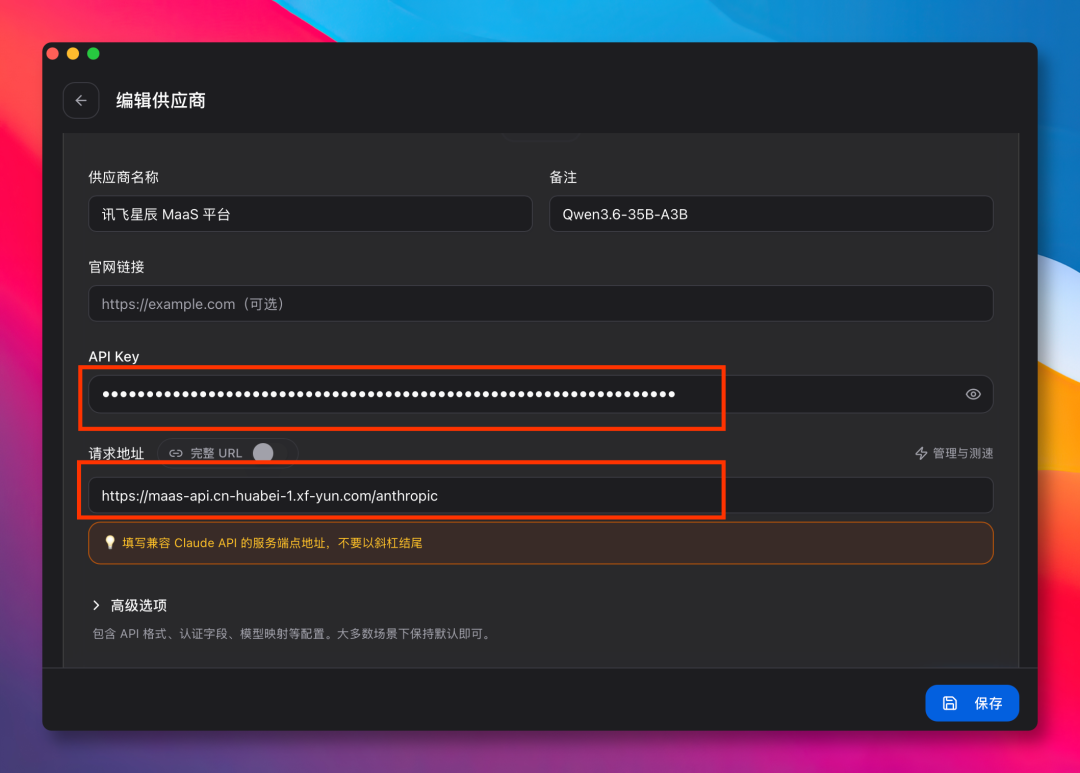Click the 请求地址 label

[x=116, y=453]
